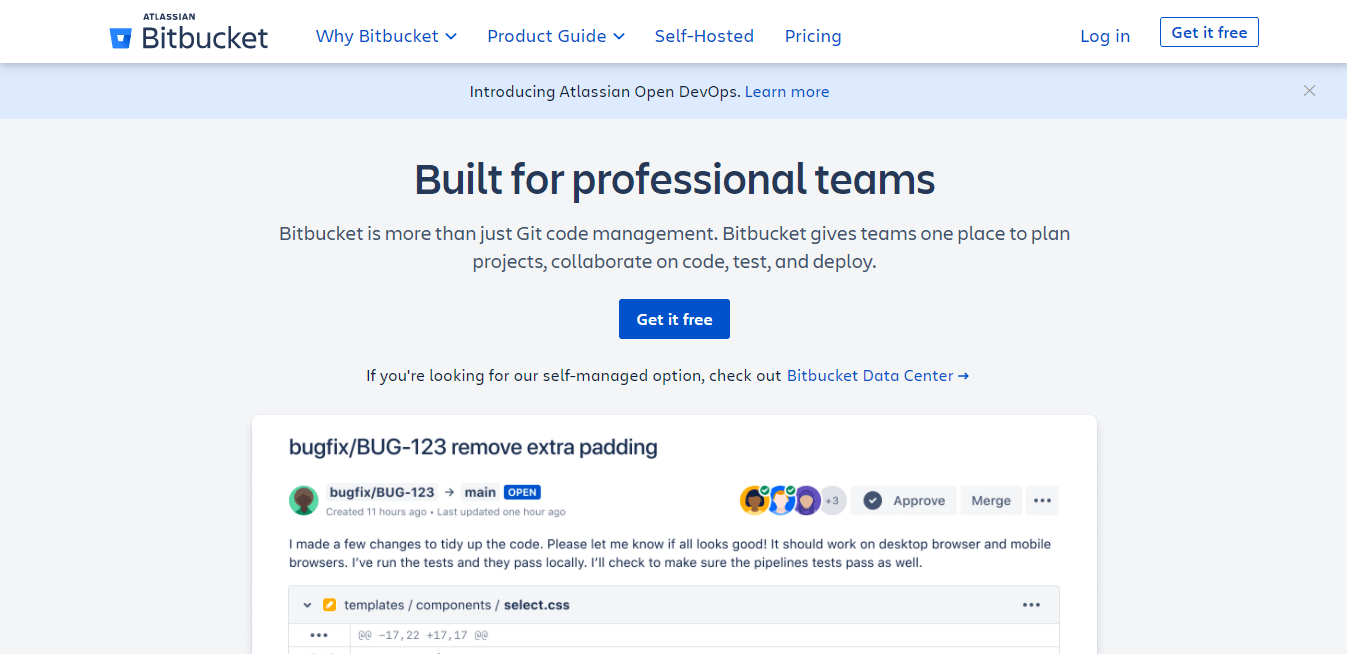Click the orange modified-file icon beside templates
The image size is (1347, 654).
(x=329, y=605)
